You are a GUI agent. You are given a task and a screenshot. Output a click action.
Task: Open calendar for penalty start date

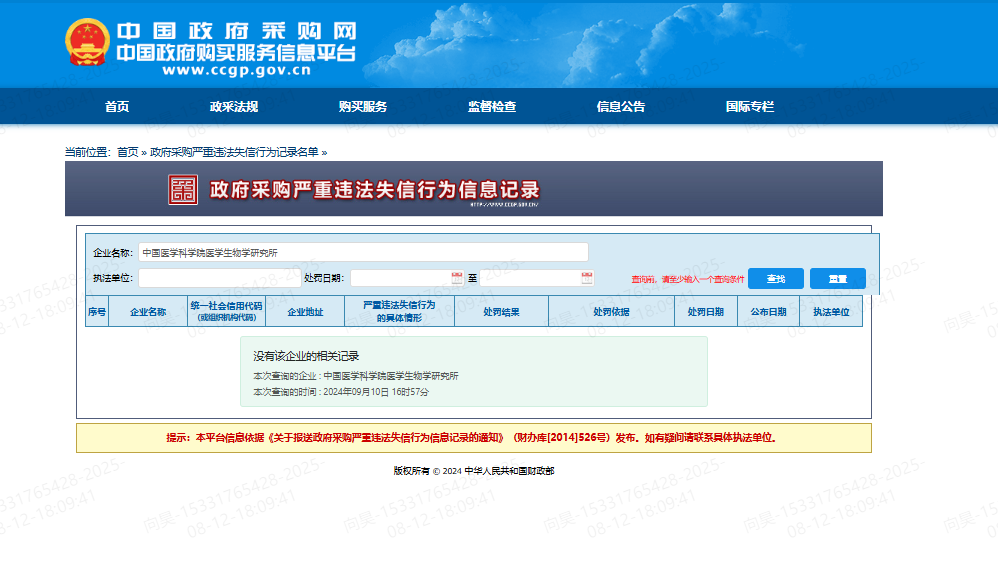point(457,278)
